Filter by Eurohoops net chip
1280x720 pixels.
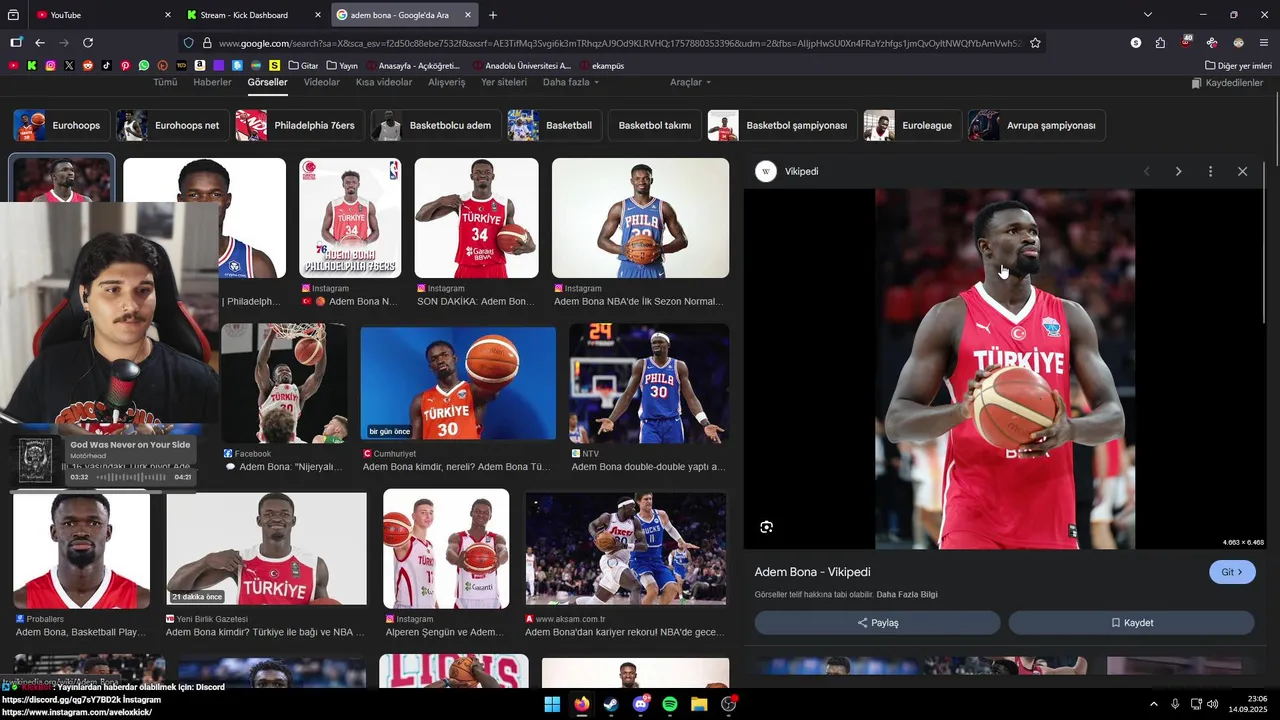point(172,125)
